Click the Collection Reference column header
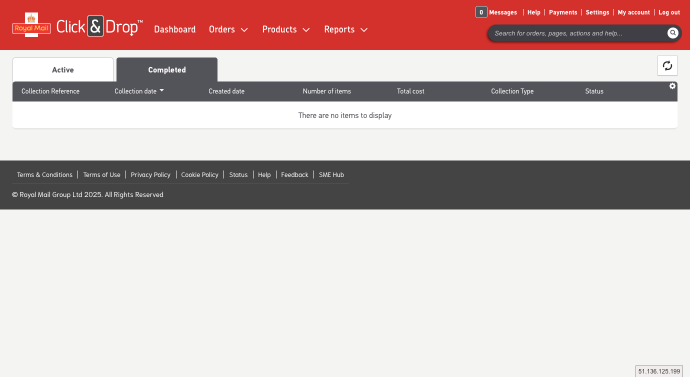The image size is (690, 377). [51, 91]
